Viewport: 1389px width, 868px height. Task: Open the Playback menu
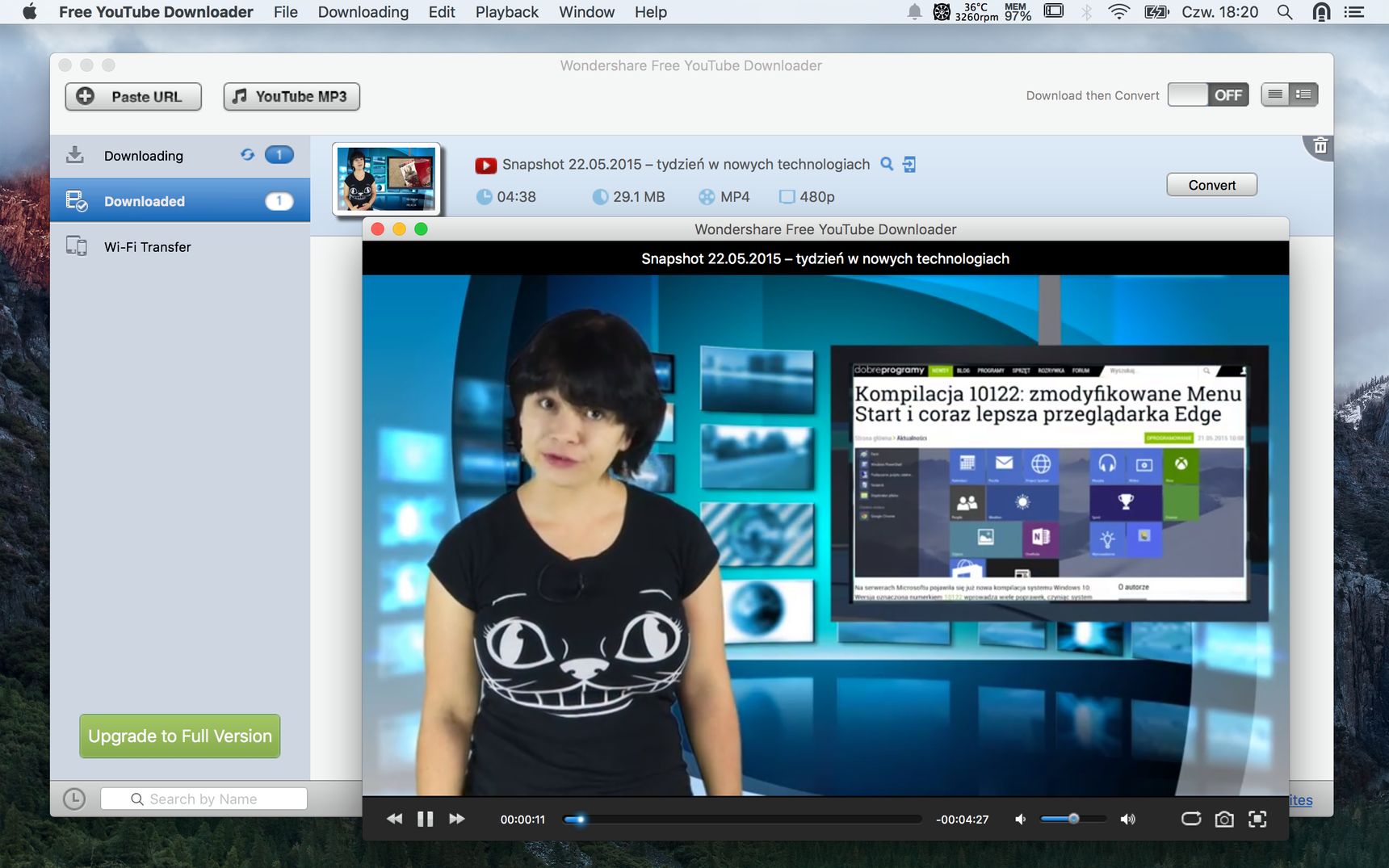(x=506, y=12)
